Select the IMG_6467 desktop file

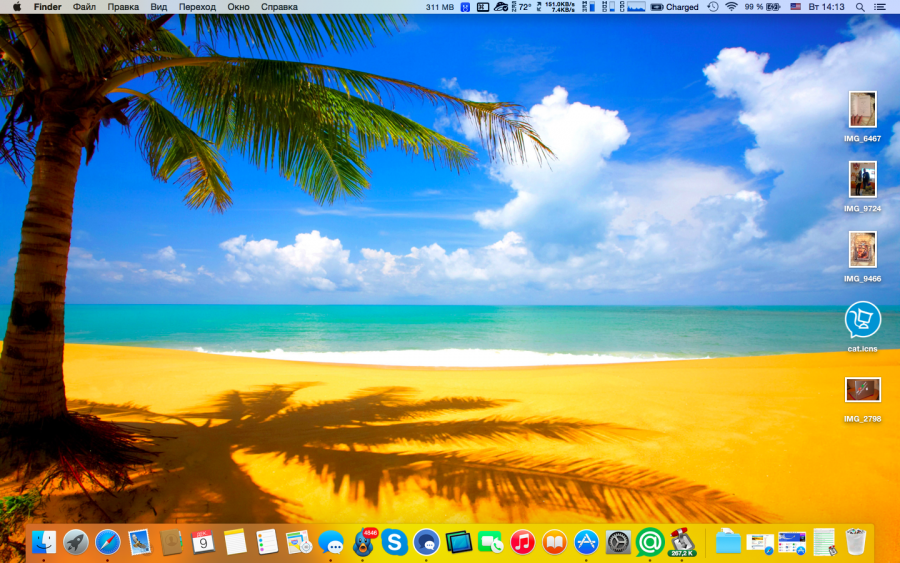(862, 109)
